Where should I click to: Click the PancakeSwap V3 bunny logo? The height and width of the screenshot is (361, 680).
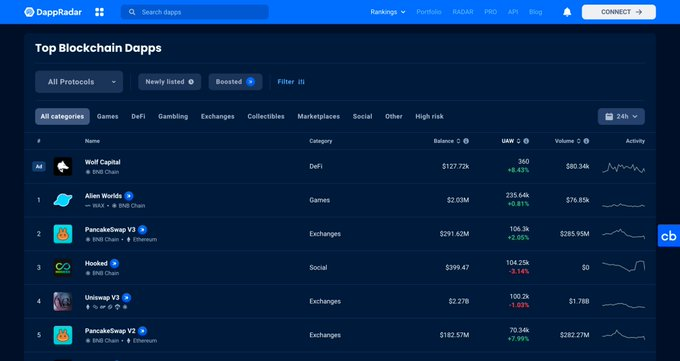(x=63, y=234)
